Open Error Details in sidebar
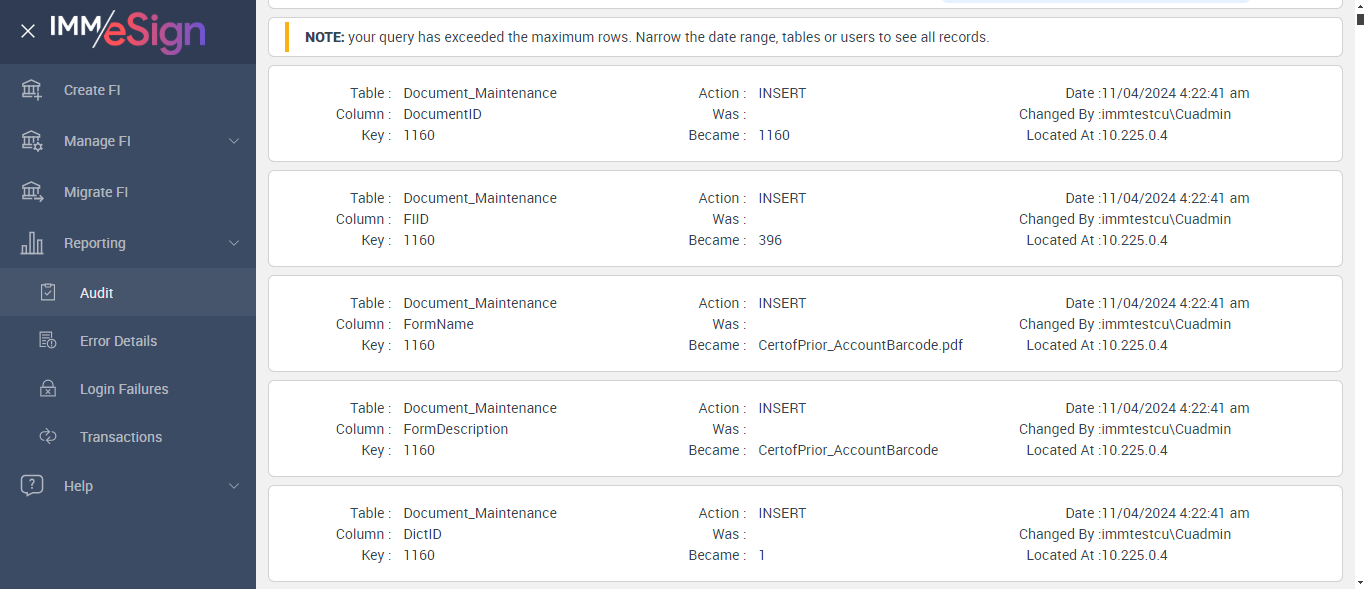This screenshot has height=589, width=1366. point(118,341)
